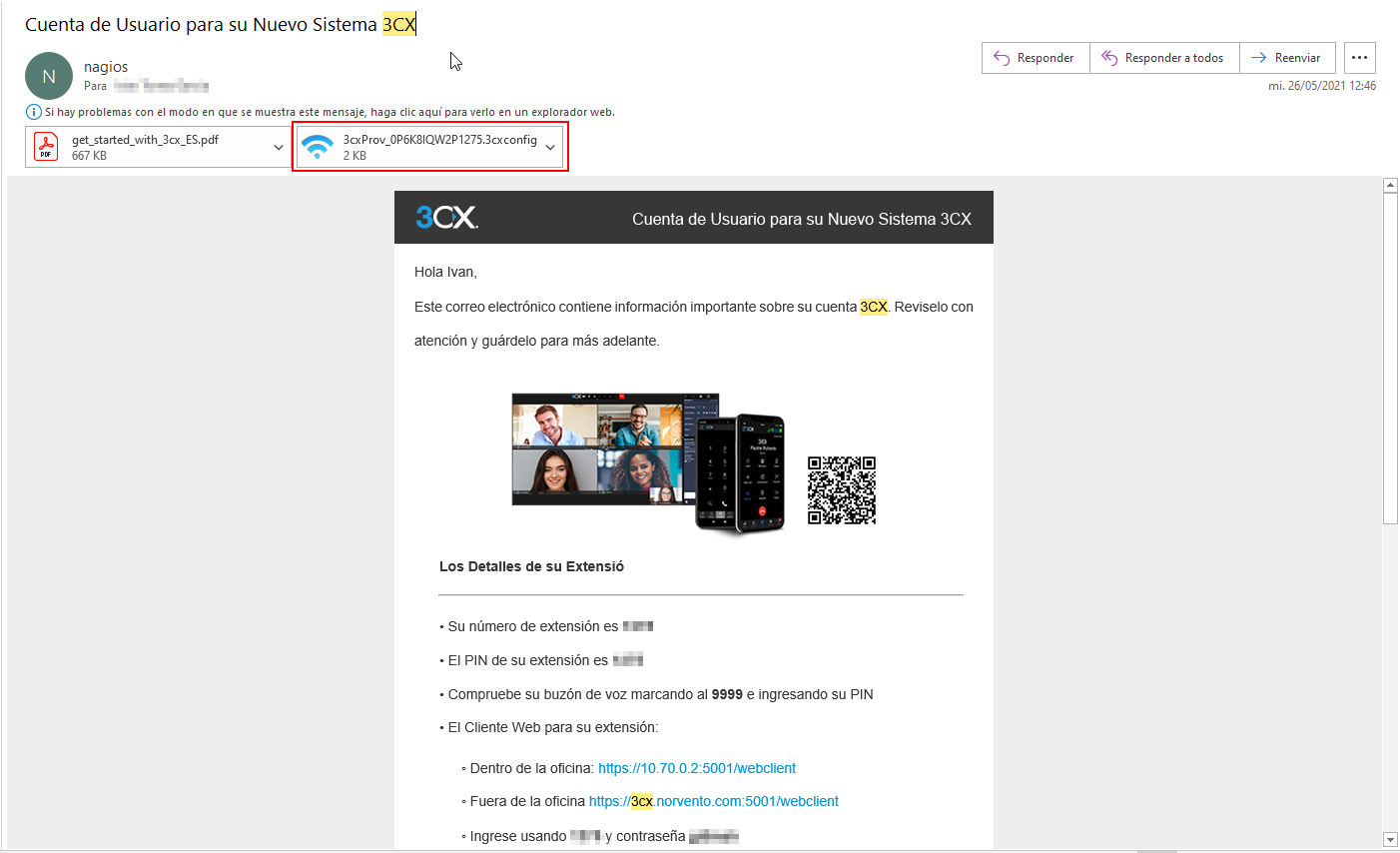Click the info icon in message bar
The image size is (1400, 853).
click(33, 112)
